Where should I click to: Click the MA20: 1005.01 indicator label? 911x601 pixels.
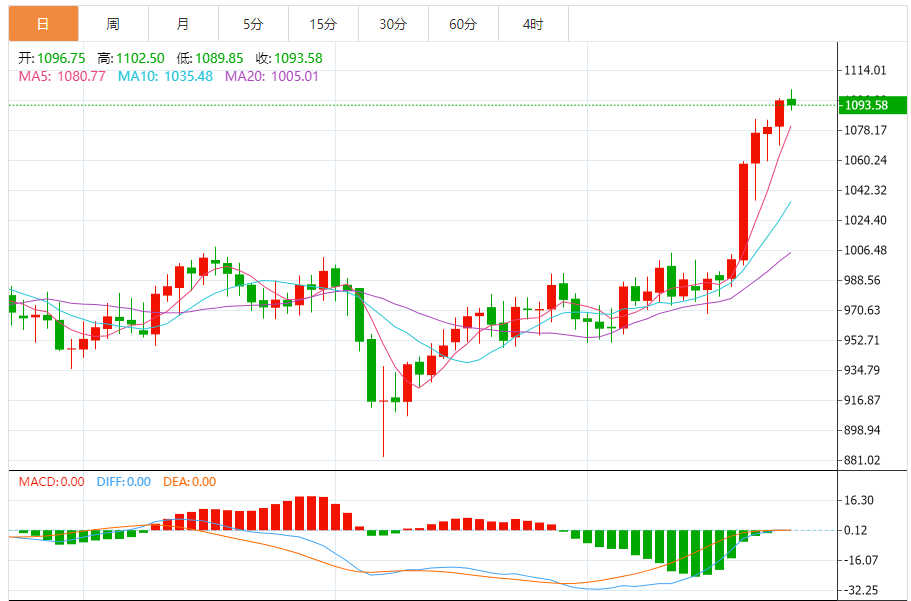pyautogui.click(x=272, y=76)
